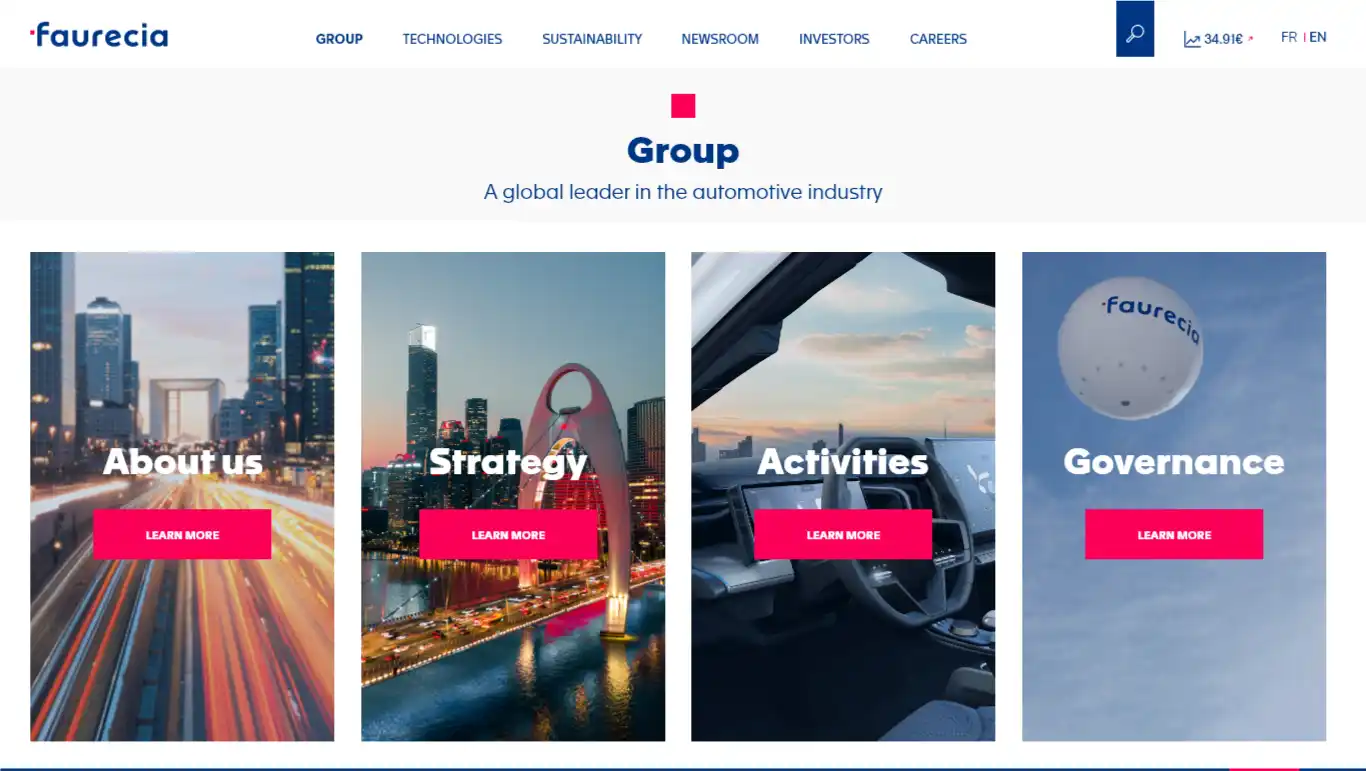Viewport: 1366px width, 771px height.
Task: Open the Technologies menu
Action: pyautogui.click(x=452, y=39)
